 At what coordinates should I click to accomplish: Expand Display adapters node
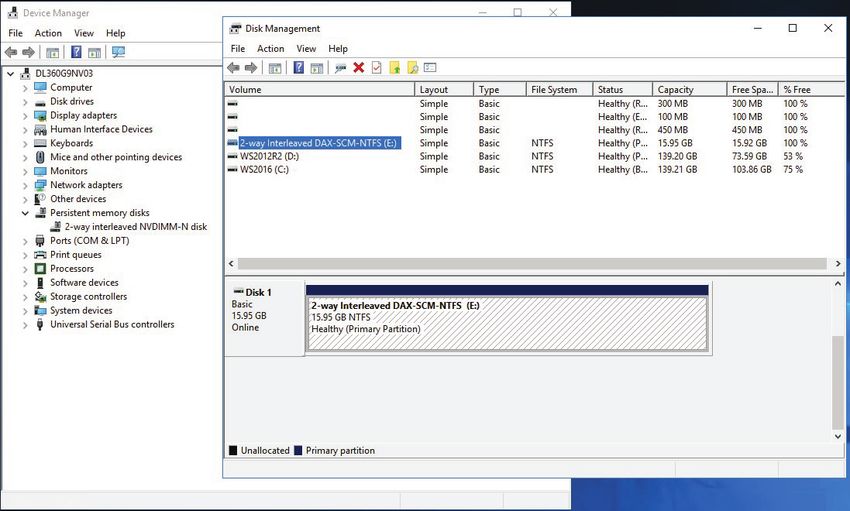[25, 115]
